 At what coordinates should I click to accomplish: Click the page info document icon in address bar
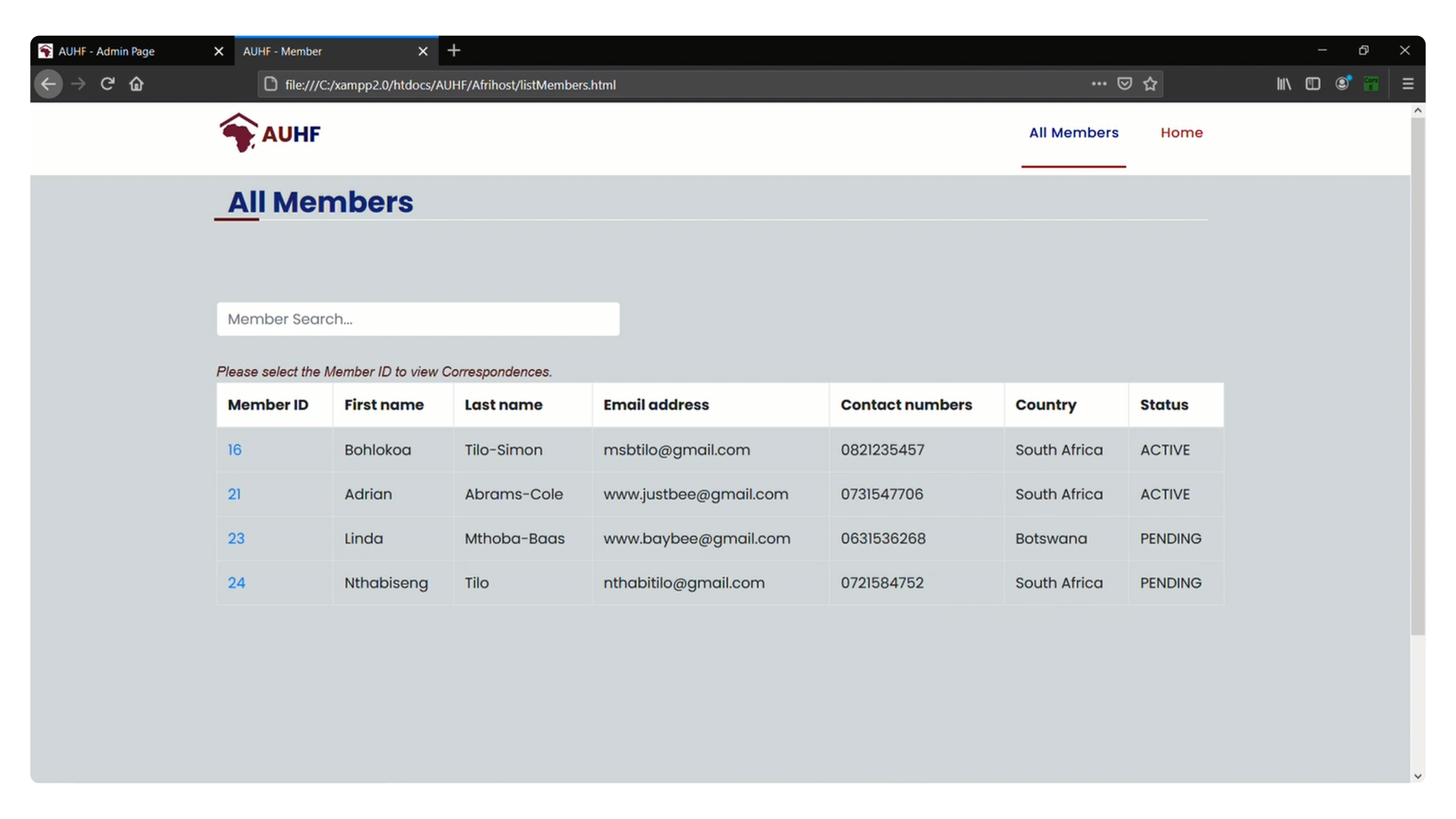pyautogui.click(x=271, y=84)
